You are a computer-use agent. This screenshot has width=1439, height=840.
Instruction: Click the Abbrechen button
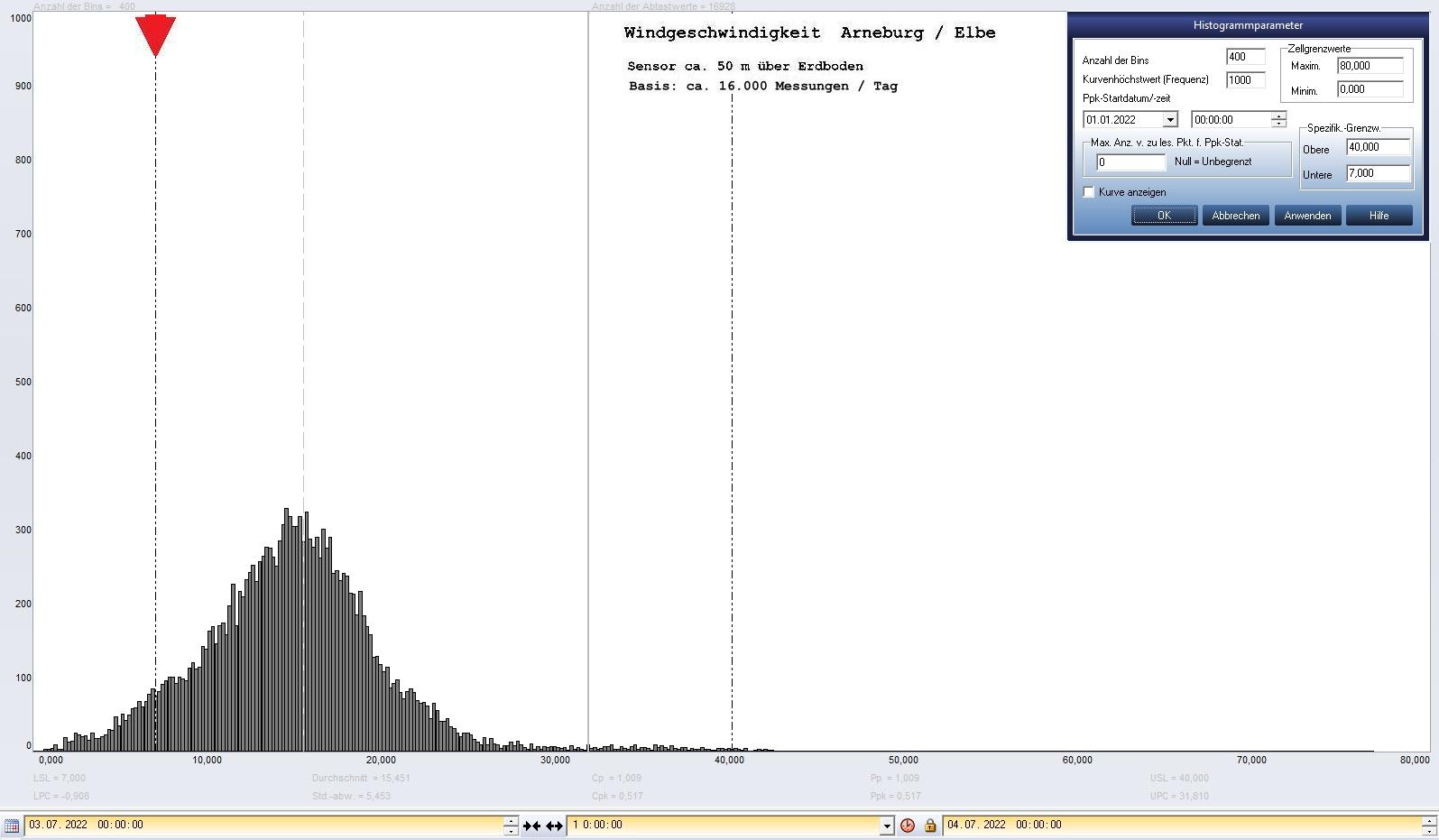(1235, 216)
